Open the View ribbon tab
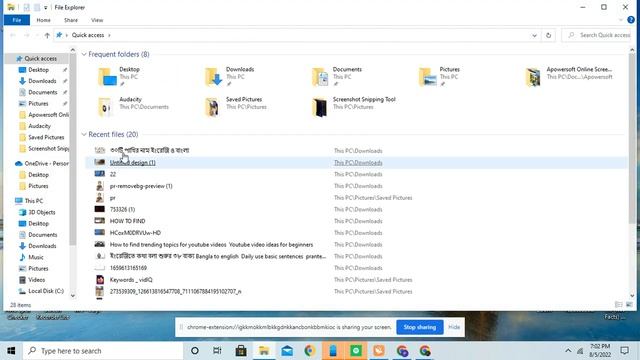 click(97, 20)
